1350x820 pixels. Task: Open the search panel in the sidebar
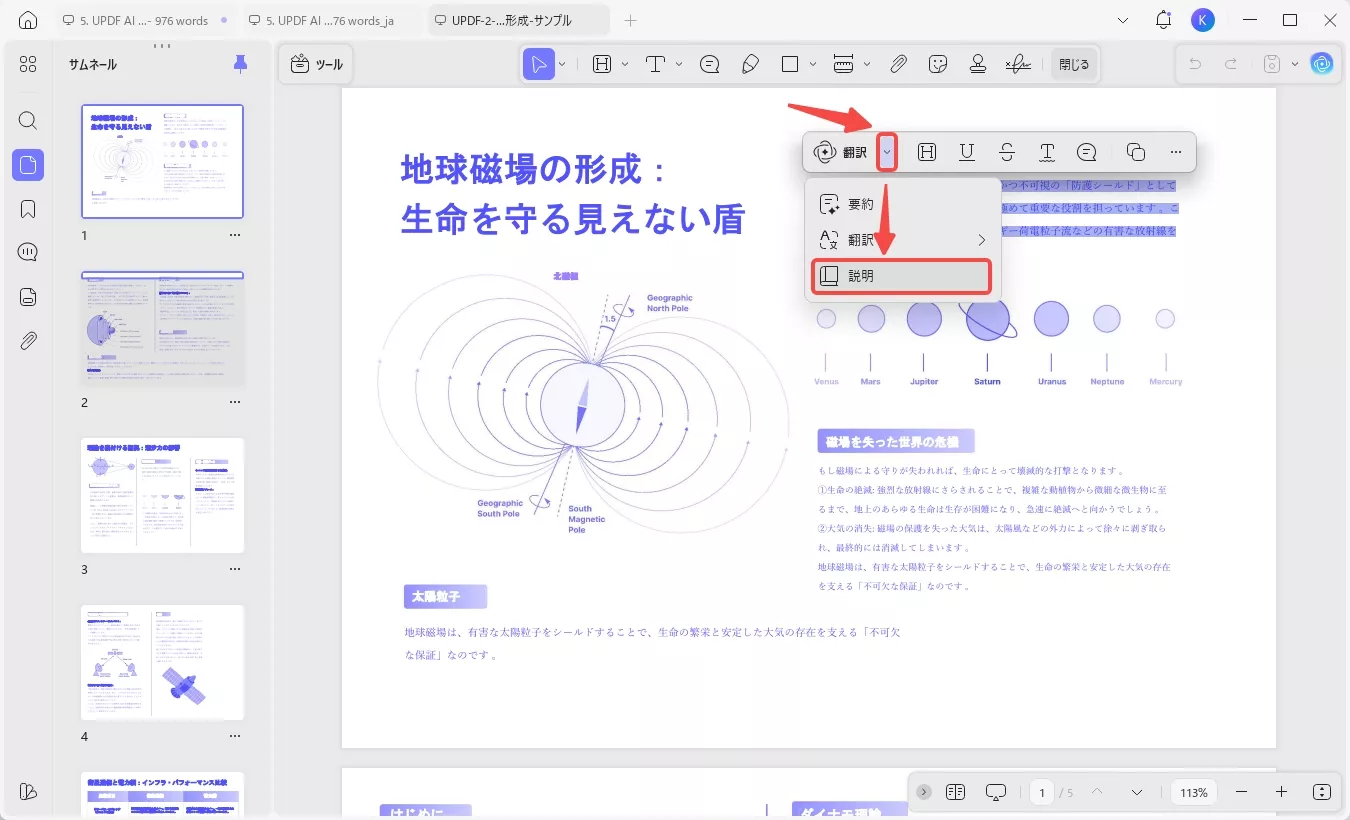click(x=27, y=120)
